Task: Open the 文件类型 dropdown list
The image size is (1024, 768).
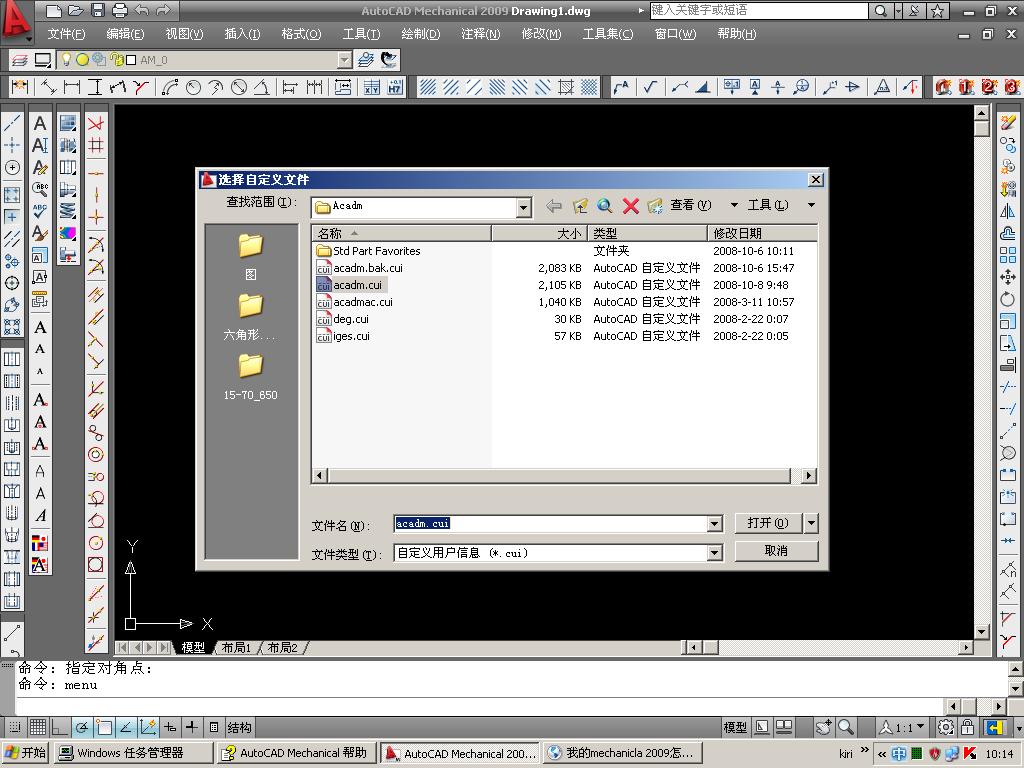Action: 714,553
